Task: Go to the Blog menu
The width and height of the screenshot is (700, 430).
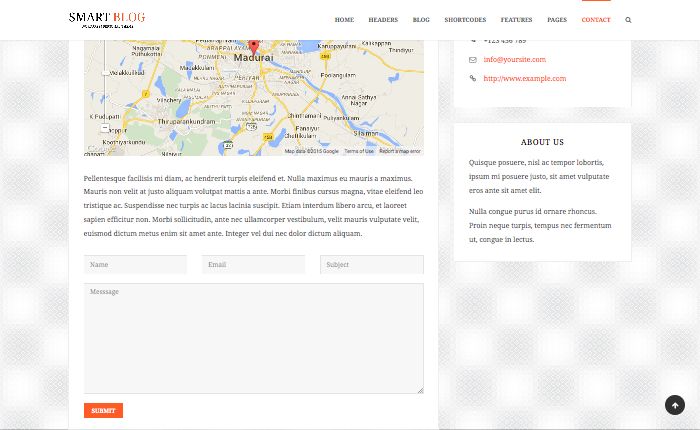Action: tap(421, 20)
